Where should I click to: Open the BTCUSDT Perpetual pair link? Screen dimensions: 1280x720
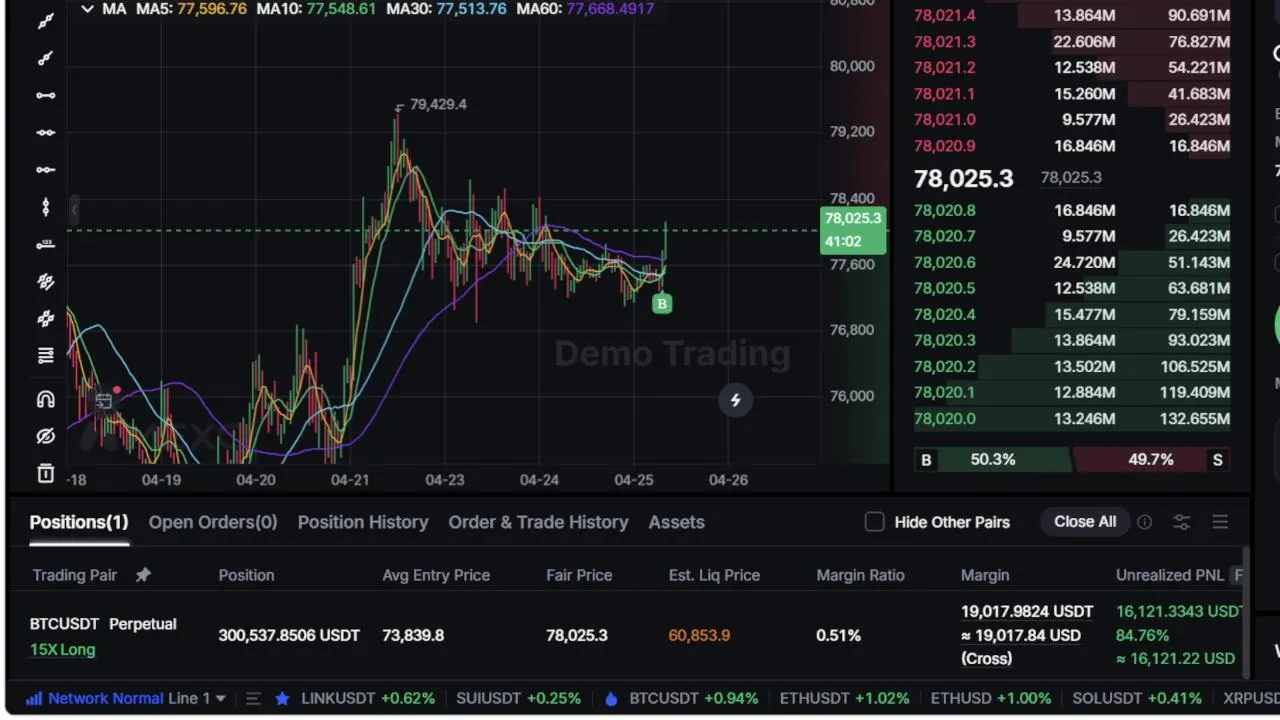tap(103, 623)
